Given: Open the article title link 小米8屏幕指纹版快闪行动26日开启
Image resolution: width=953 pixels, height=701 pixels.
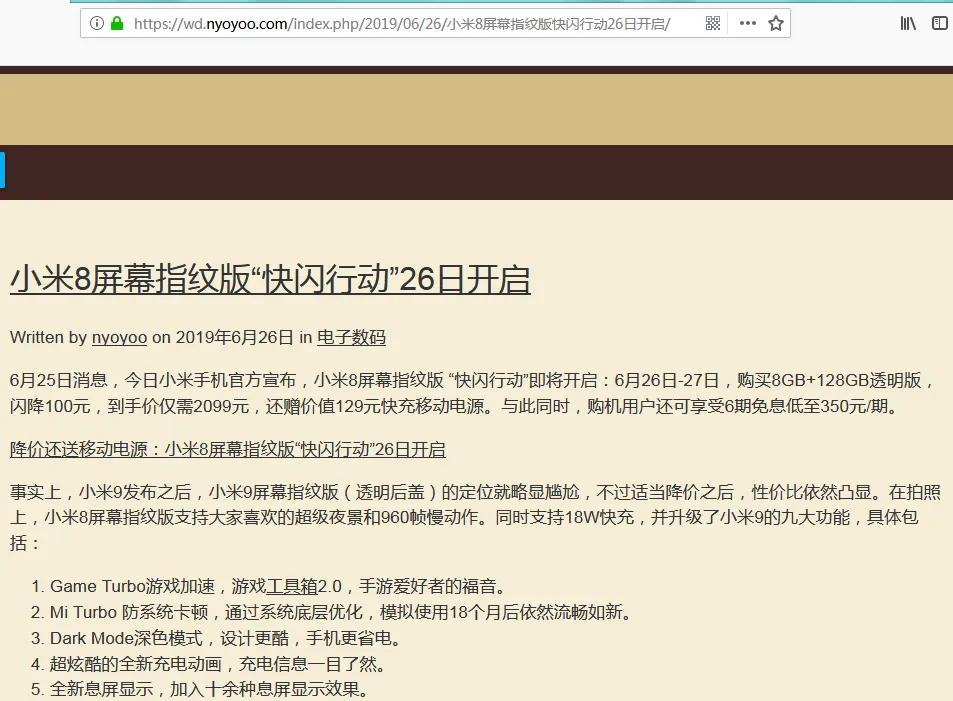Looking at the screenshot, I should point(270,279).
